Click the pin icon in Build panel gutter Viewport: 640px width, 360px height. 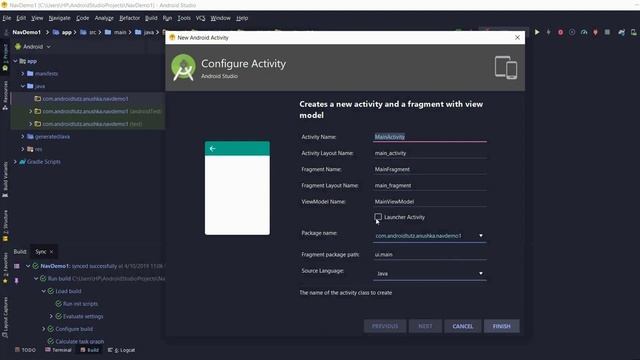[x=17, y=280]
